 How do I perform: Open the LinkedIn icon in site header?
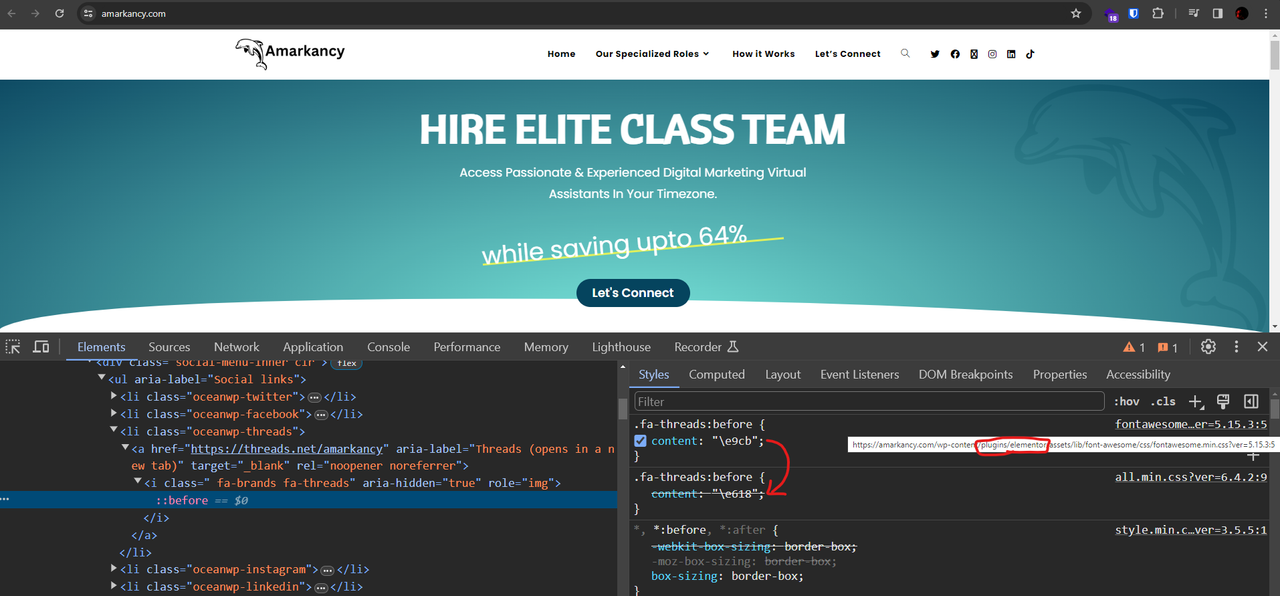tap(1011, 54)
